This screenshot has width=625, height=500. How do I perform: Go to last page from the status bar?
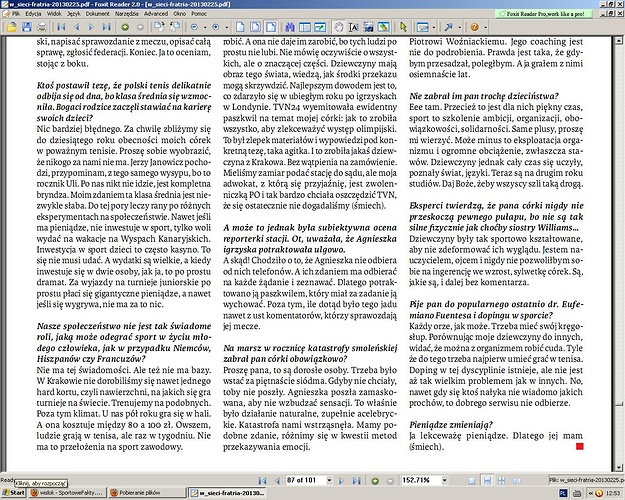(356, 481)
